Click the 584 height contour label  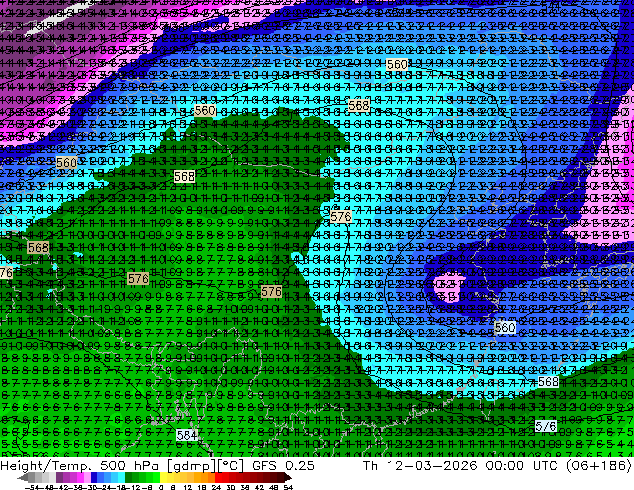pyautogui.click(x=186, y=435)
